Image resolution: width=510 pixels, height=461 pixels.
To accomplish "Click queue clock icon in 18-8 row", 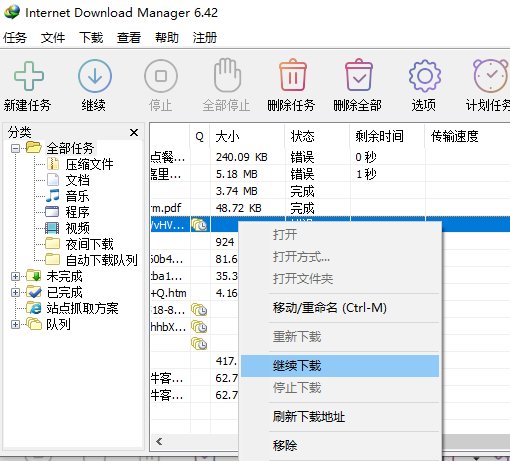I will (x=199, y=310).
